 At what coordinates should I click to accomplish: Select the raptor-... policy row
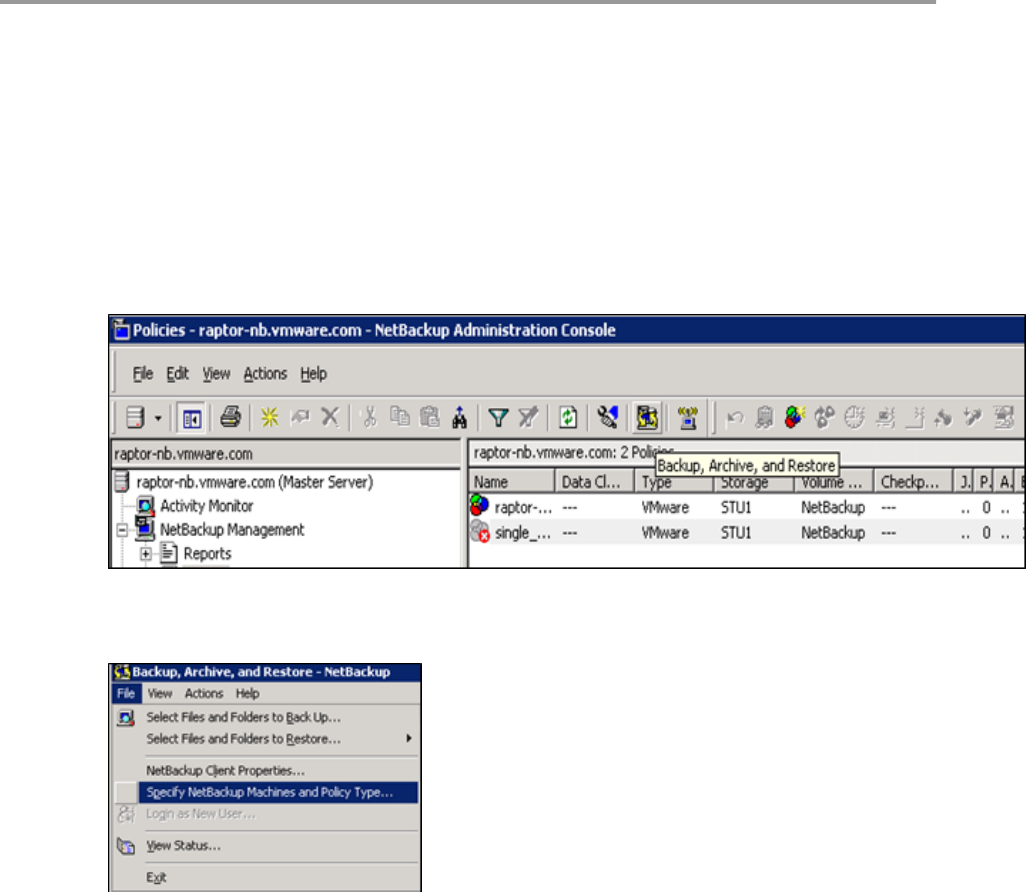point(746,507)
